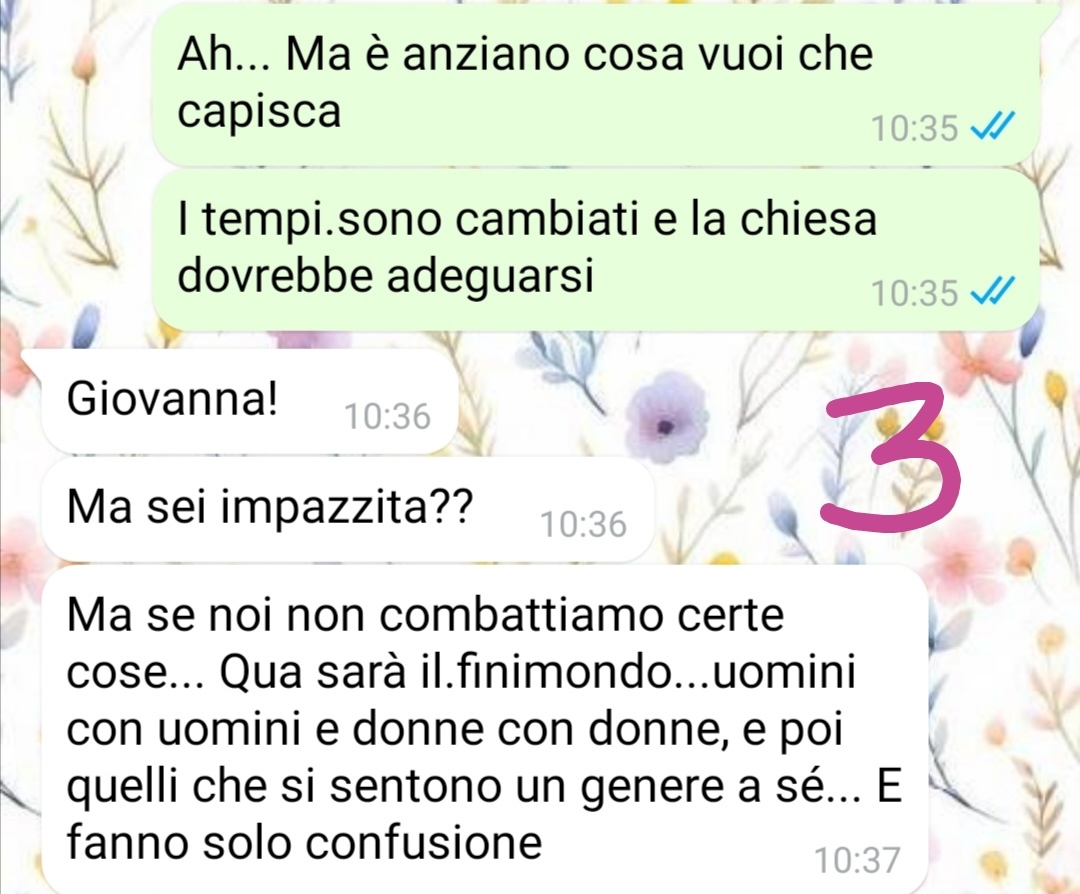
Task: Tap the 10:36 timestamp beside "Ma sei impazzita??"
Action: click(583, 524)
